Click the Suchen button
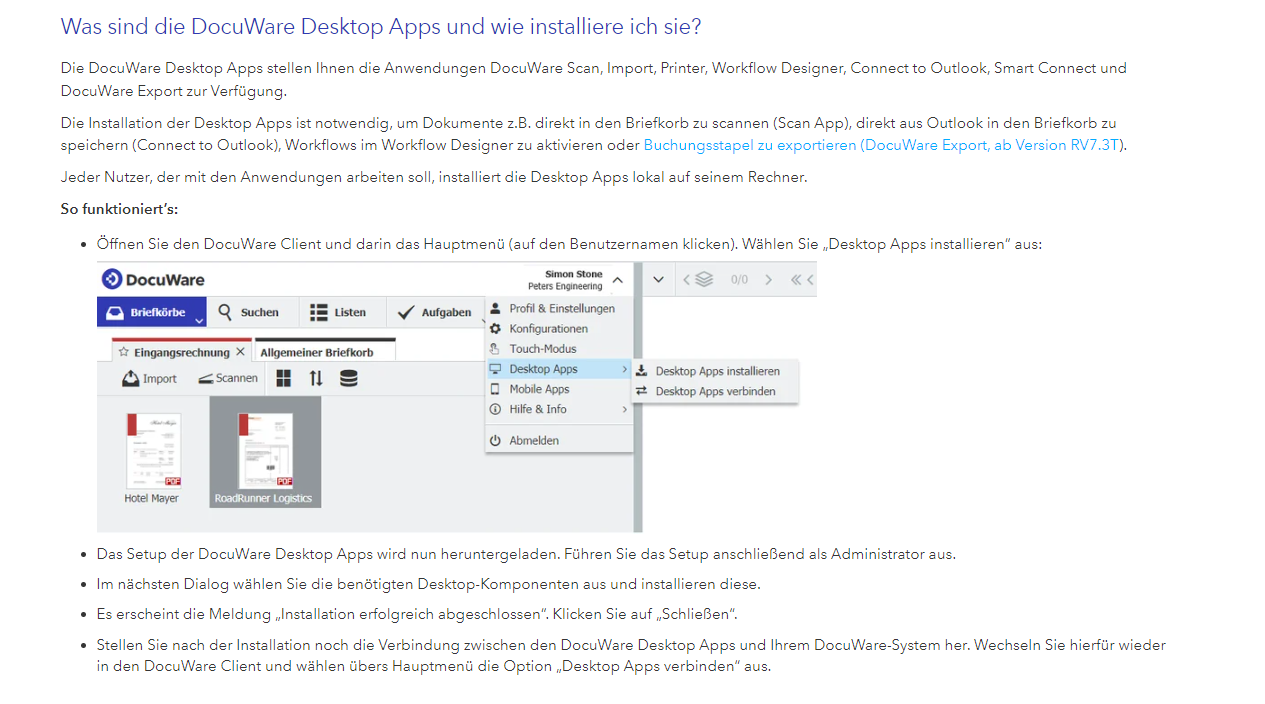 249,312
